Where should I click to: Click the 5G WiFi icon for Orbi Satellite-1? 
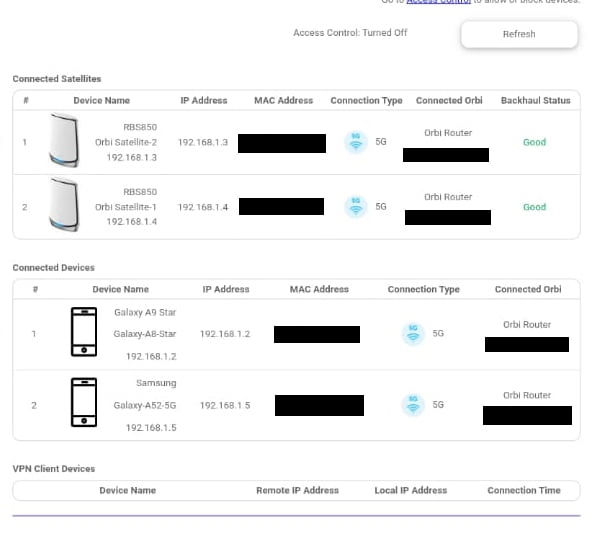[356, 207]
